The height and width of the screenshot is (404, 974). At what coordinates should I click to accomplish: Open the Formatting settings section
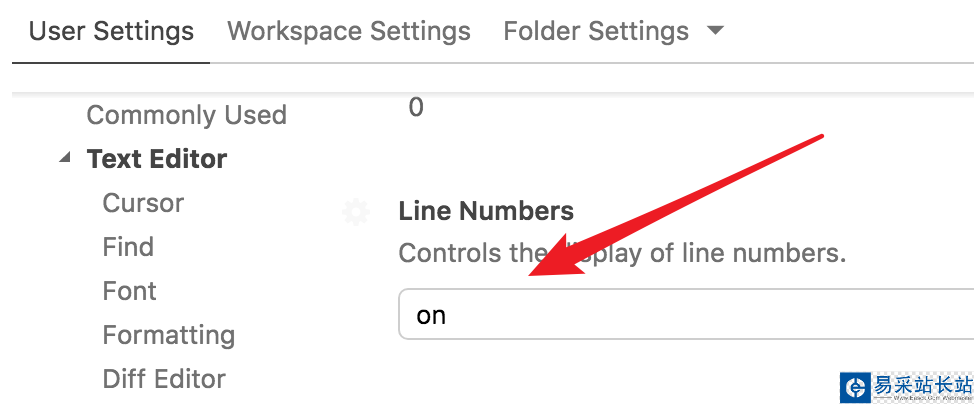click(x=169, y=335)
